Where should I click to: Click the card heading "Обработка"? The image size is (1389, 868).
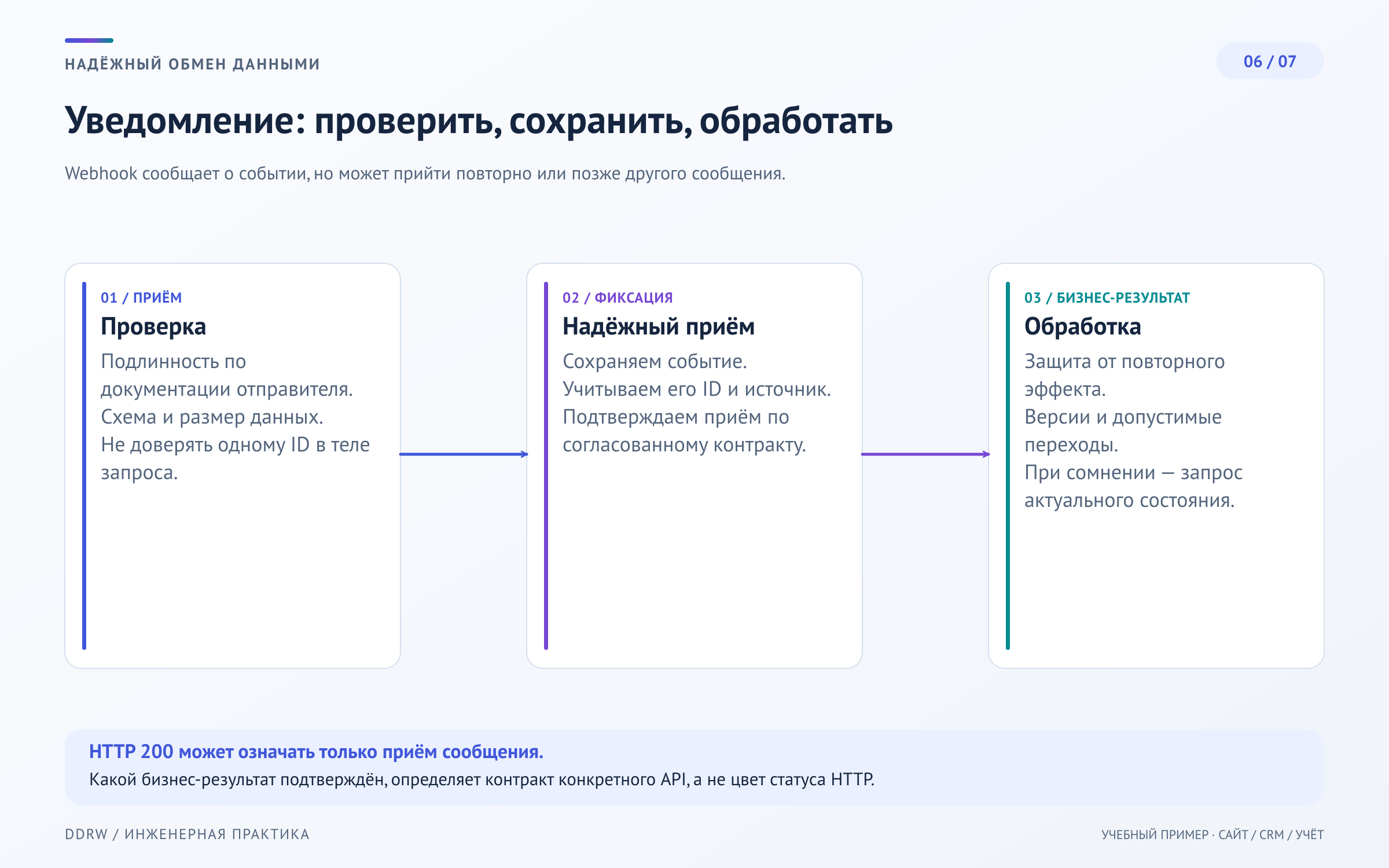[1082, 327]
